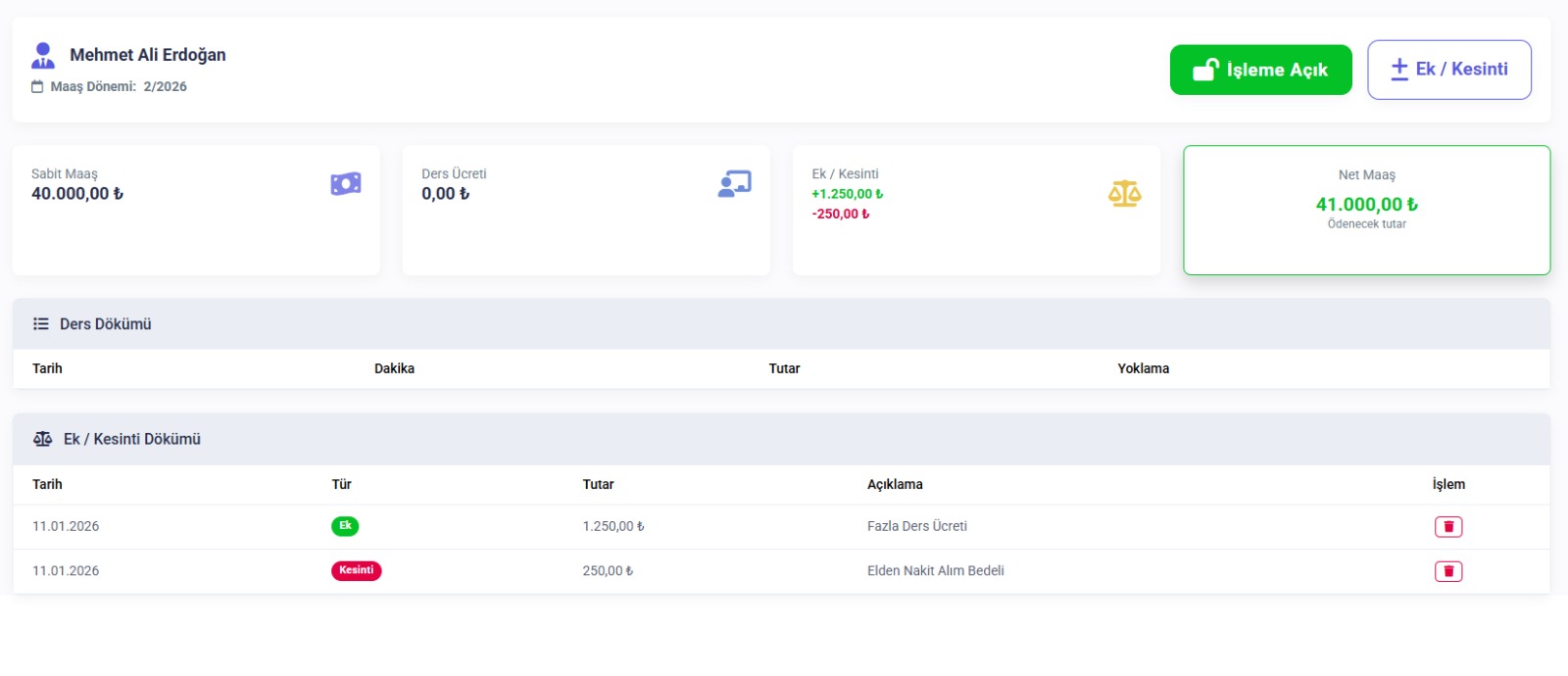Click the Dakika column header
The image size is (1568, 676).
point(394,368)
